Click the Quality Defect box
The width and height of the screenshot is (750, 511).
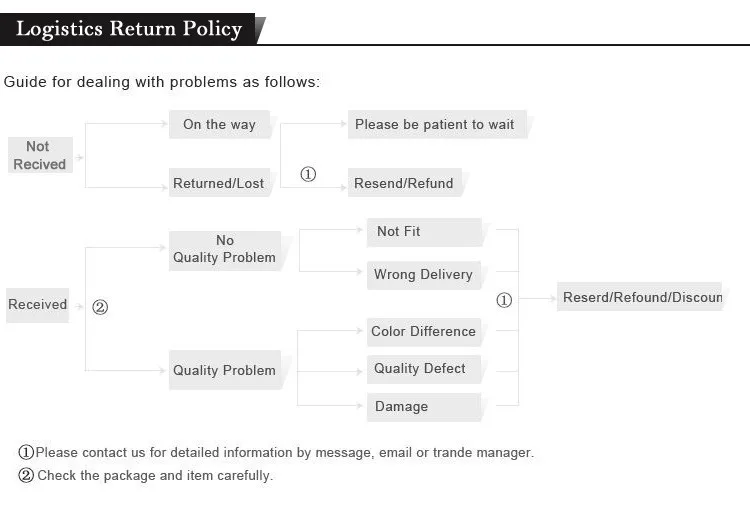[424, 369]
